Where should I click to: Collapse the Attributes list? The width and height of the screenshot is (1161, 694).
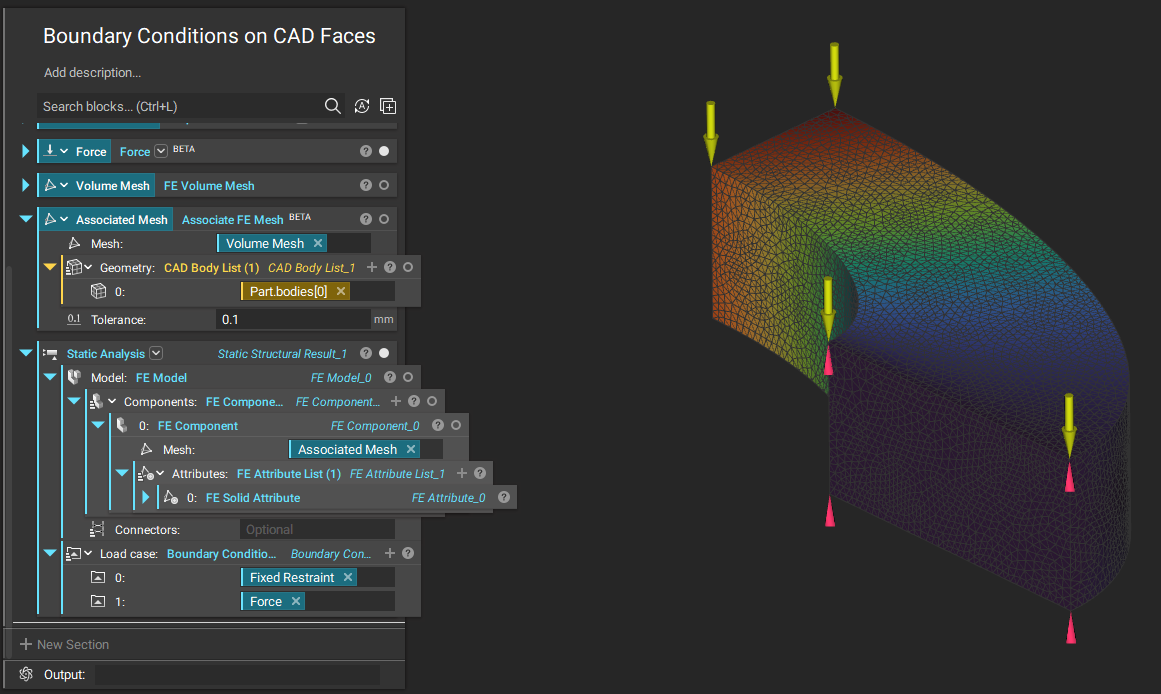[x=122, y=473]
